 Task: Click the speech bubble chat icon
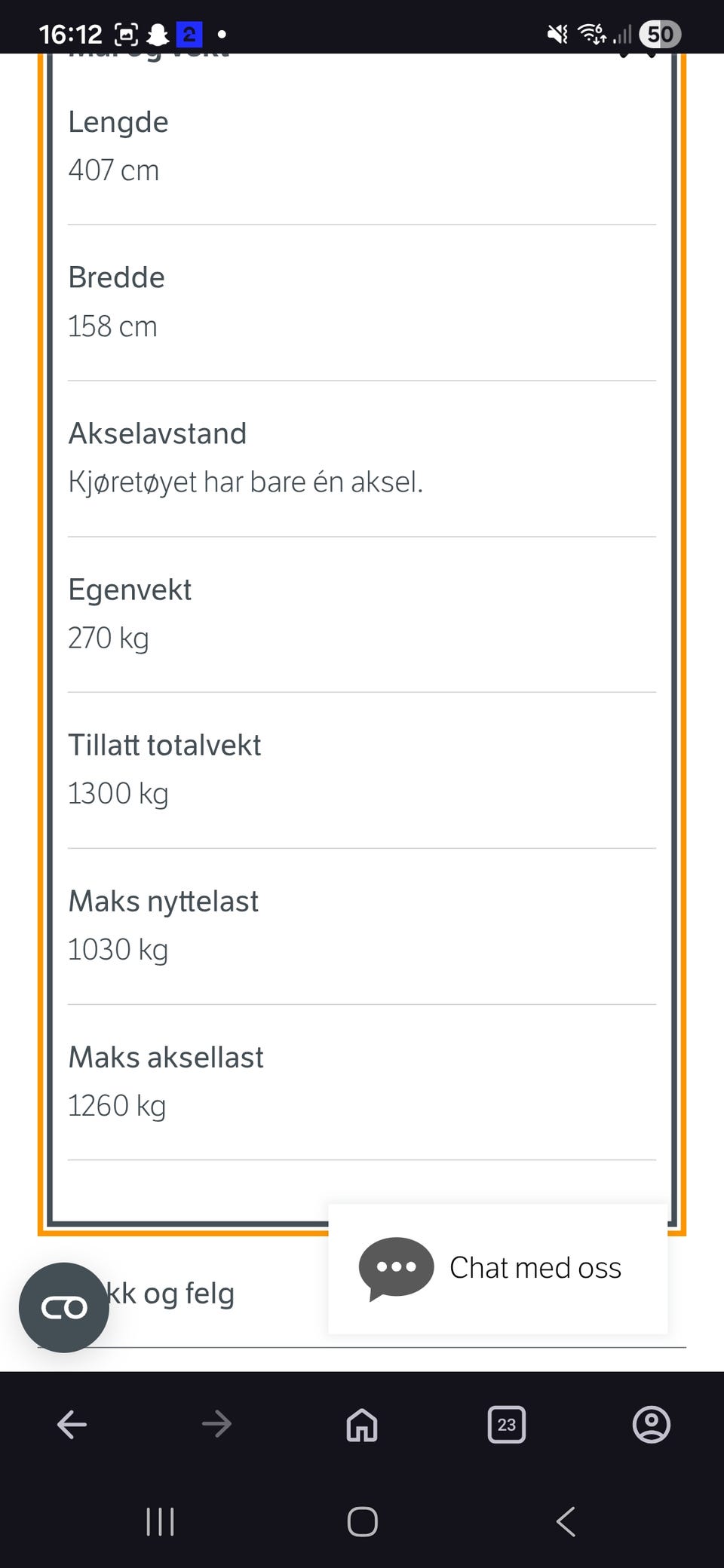(396, 1268)
